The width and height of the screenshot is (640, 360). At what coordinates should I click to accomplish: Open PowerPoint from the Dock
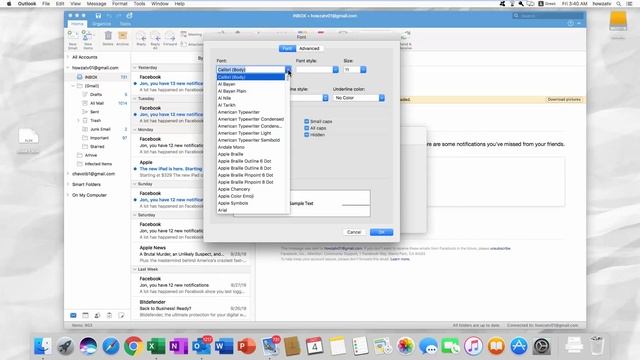247,346
